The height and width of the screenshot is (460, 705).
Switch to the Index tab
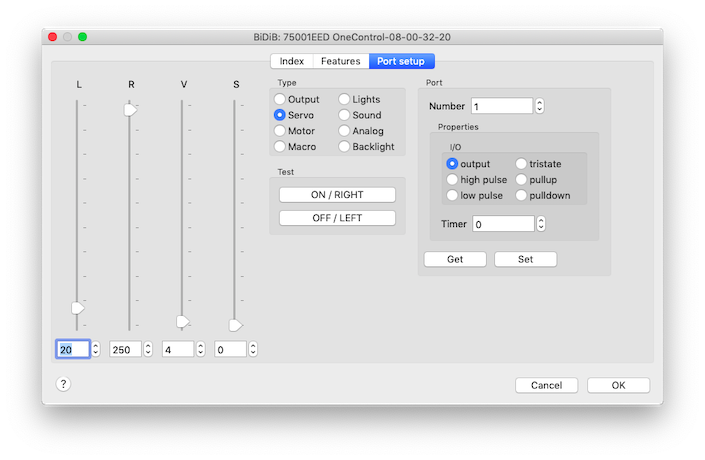click(291, 61)
